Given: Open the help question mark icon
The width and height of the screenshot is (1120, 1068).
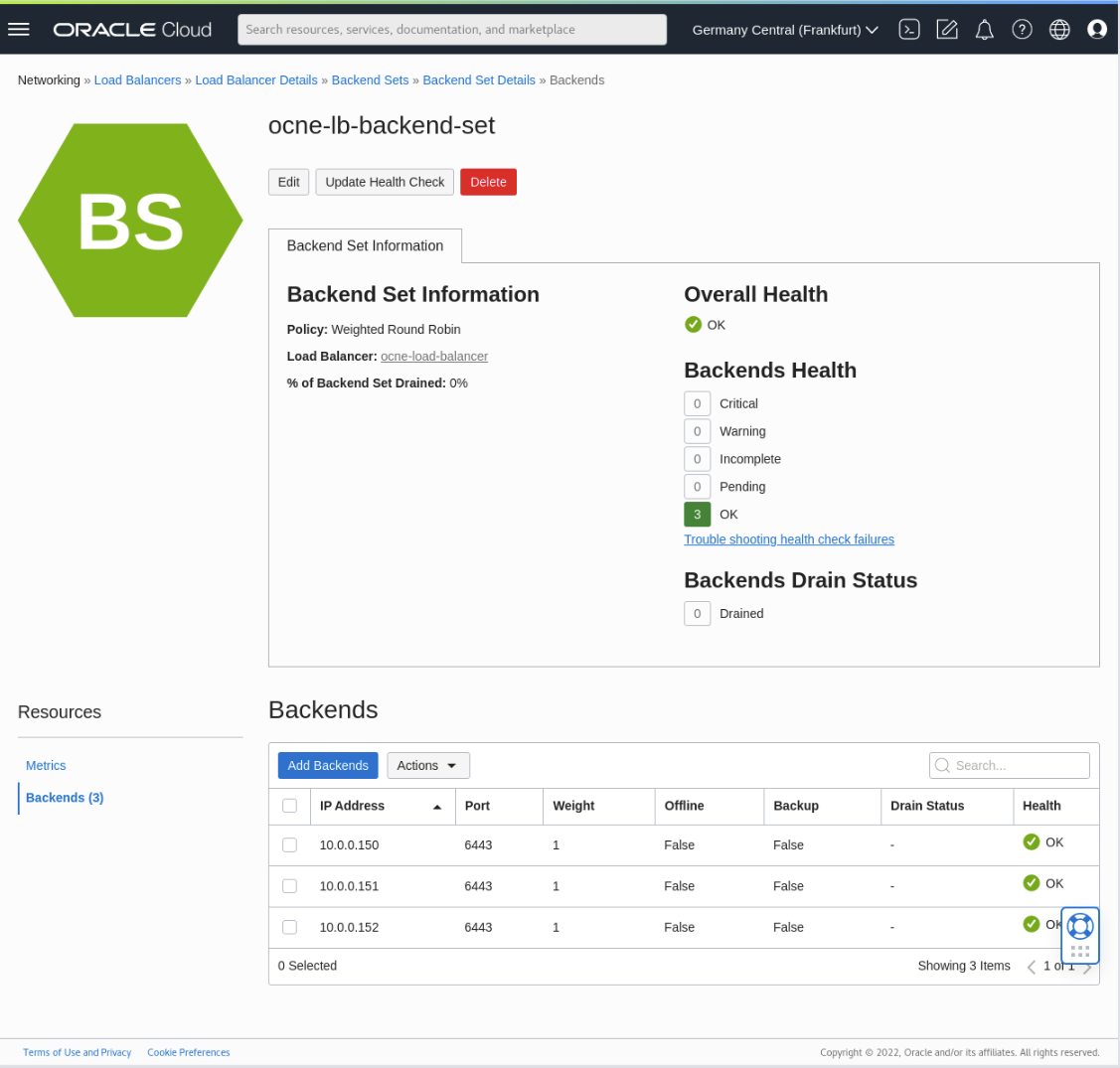Looking at the screenshot, I should tap(1022, 29).
